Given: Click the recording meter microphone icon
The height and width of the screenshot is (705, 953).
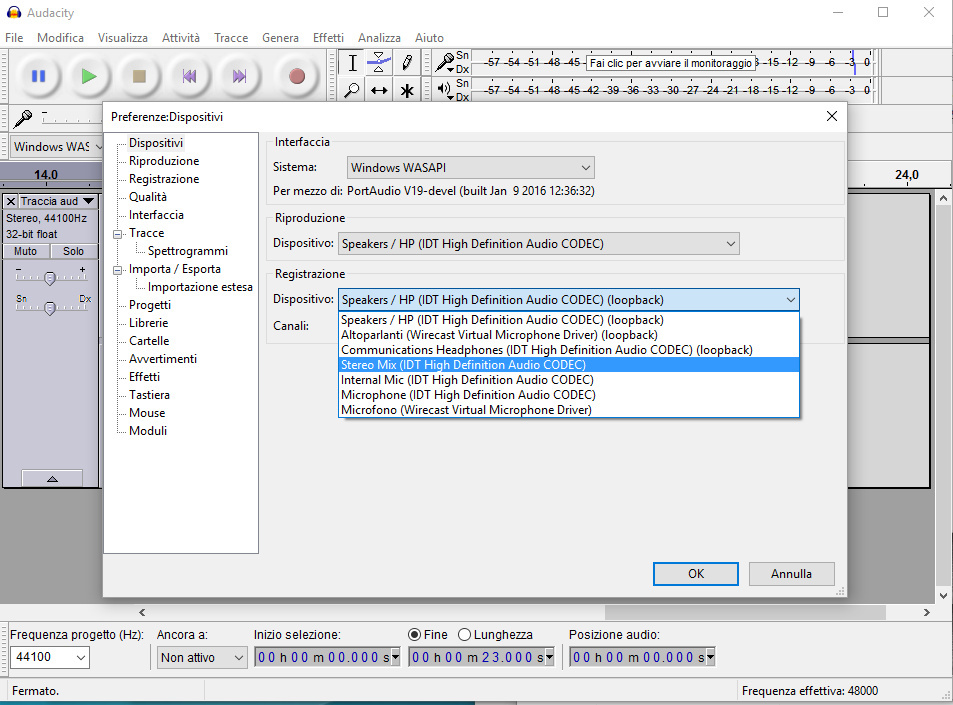Looking at the screenshot, I should coord(446,61).
